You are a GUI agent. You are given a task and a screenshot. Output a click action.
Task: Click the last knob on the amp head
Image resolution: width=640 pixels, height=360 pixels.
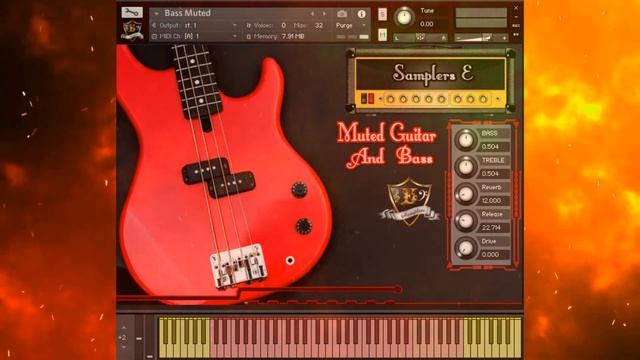[x=483, y=99]
